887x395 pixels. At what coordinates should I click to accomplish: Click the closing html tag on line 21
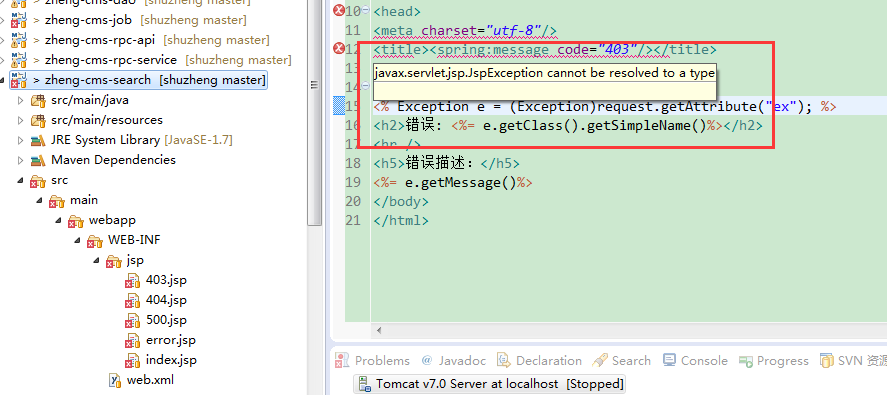pos(401,221)
